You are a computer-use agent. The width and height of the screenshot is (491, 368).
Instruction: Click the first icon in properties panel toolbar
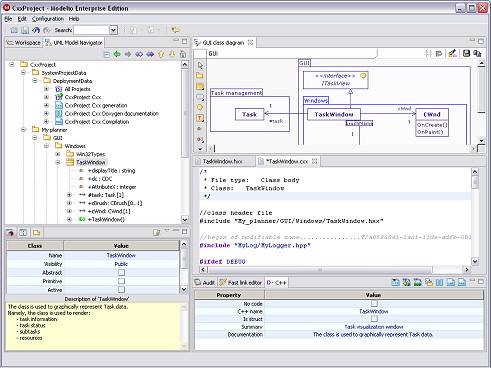click(x=10, y=232)
